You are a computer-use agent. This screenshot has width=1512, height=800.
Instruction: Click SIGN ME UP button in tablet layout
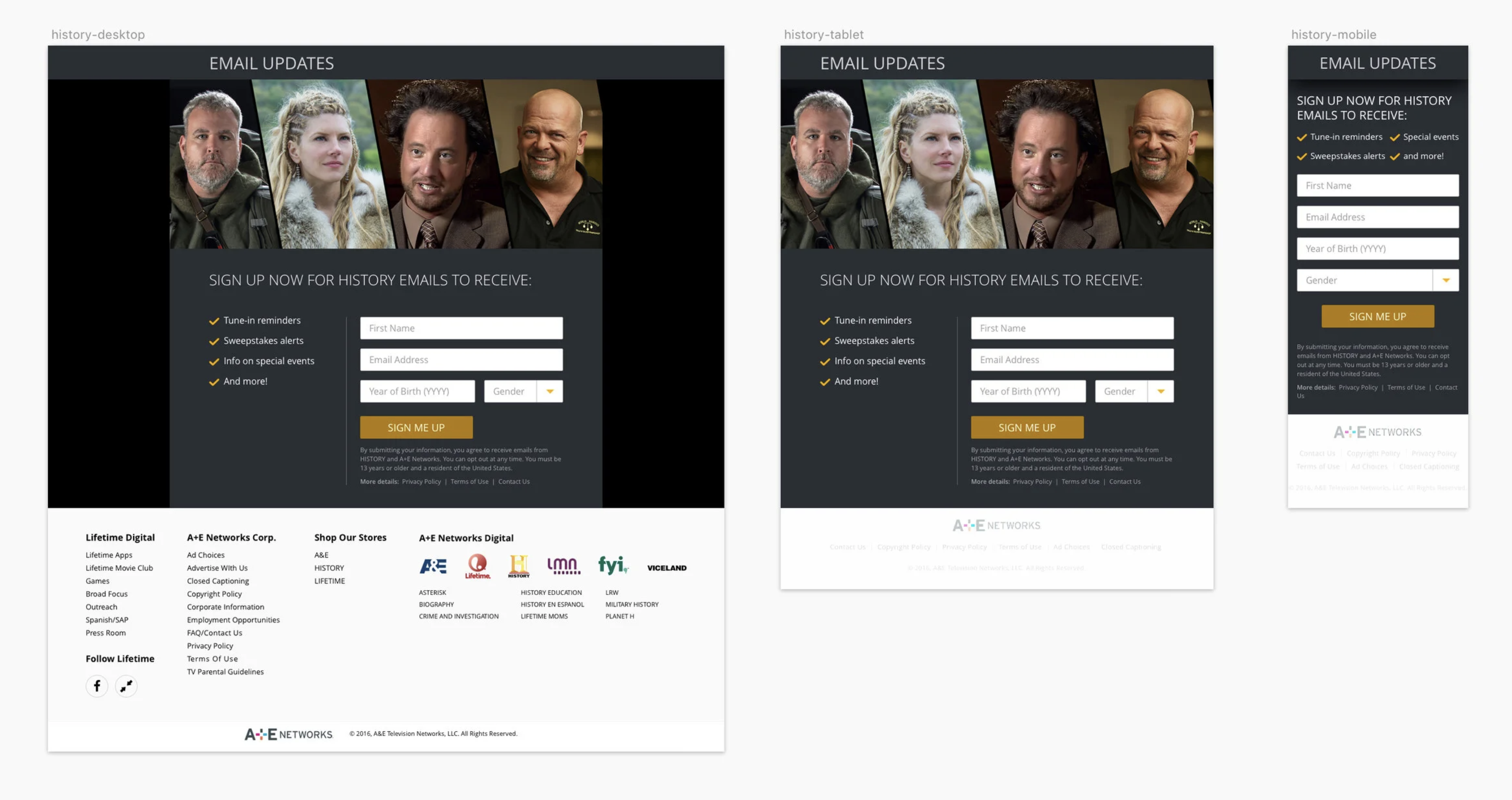[1027, 428]
